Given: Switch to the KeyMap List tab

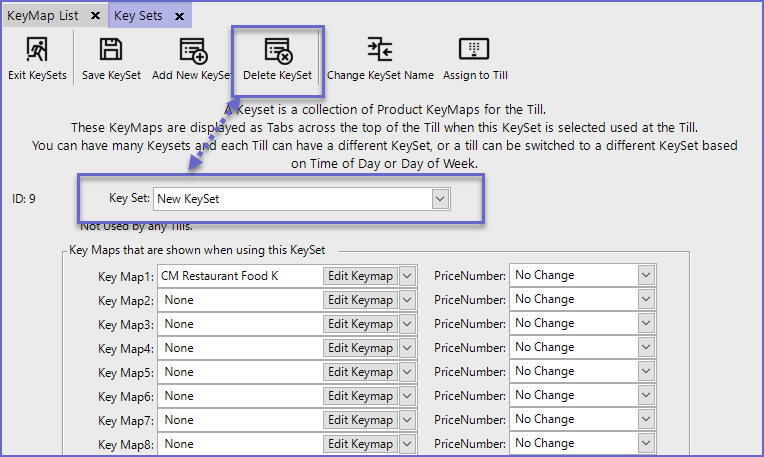Looking at the screenshot, I should 44,16.
